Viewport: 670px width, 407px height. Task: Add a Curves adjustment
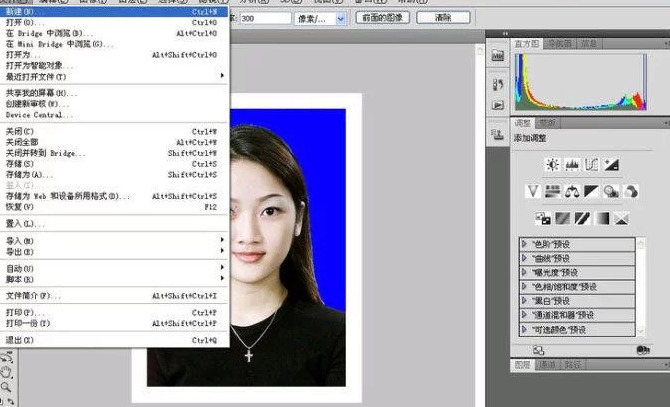coord(592,164)
